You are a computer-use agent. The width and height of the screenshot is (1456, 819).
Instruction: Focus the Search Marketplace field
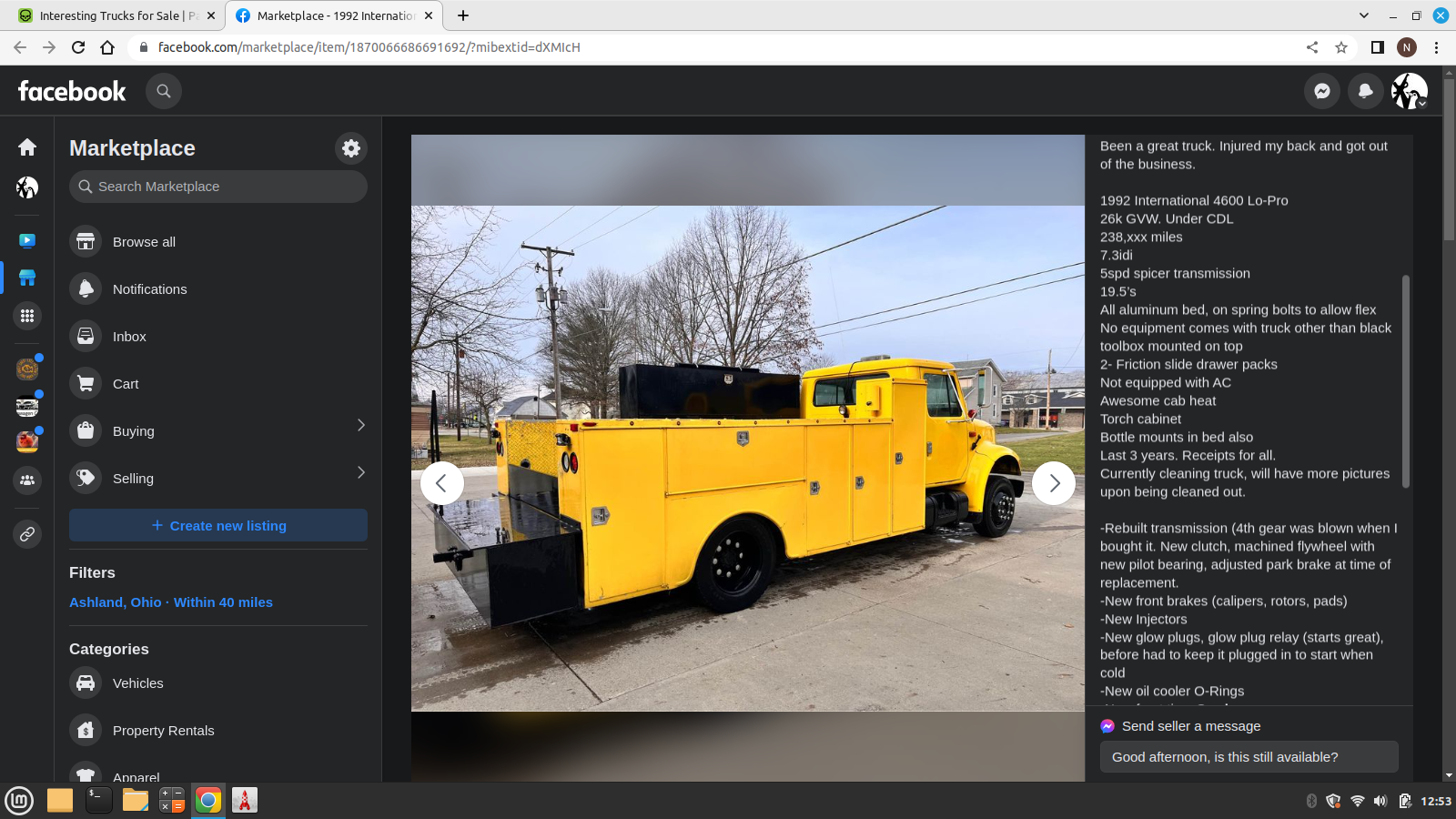[218, 187]
